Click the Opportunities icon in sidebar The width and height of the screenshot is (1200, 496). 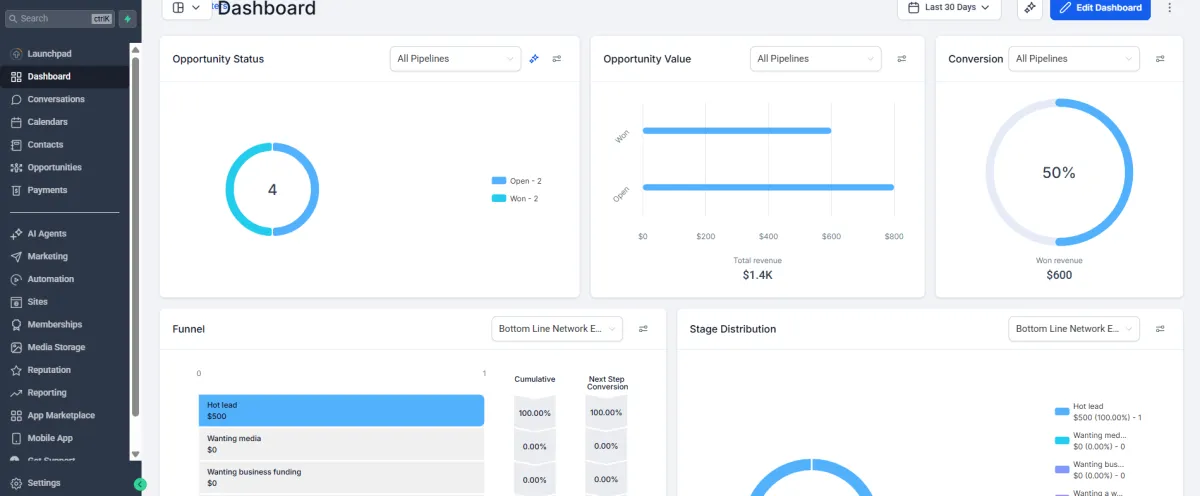coord(16,167)
